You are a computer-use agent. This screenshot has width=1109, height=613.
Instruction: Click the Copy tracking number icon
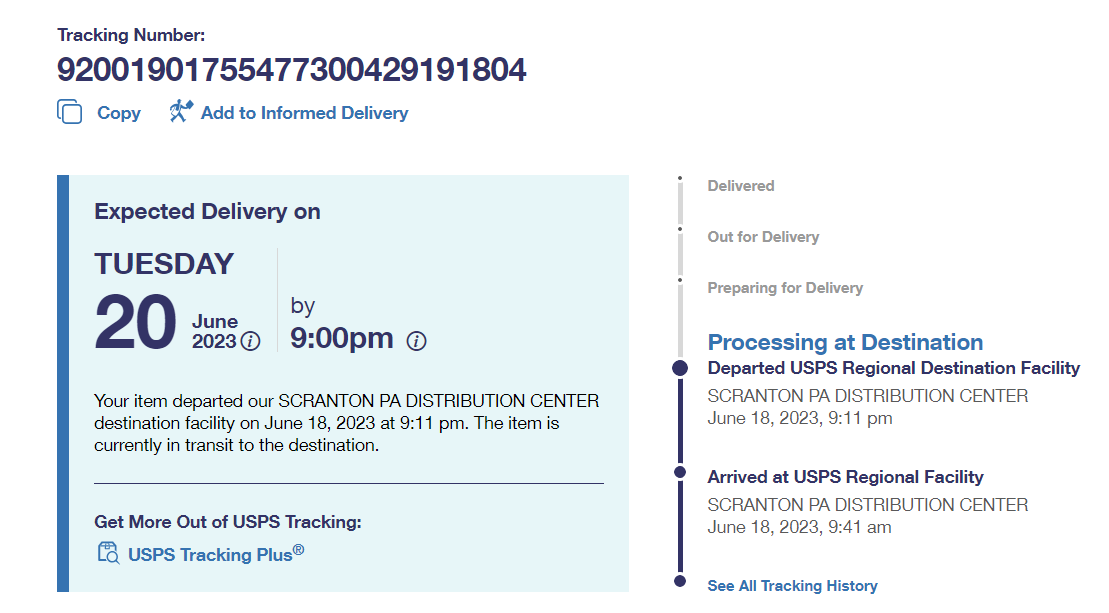(x=70, y=112)
